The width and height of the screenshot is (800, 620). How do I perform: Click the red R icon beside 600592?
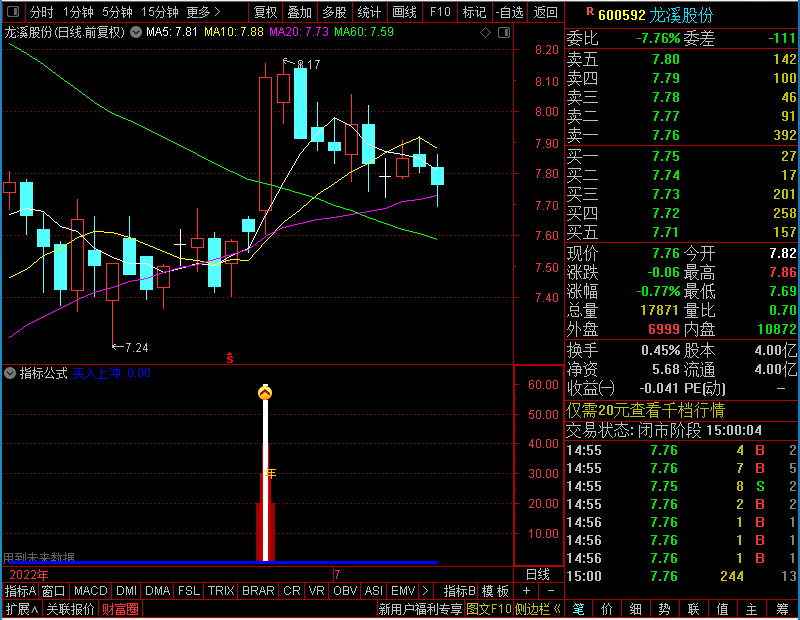[590, 11]
